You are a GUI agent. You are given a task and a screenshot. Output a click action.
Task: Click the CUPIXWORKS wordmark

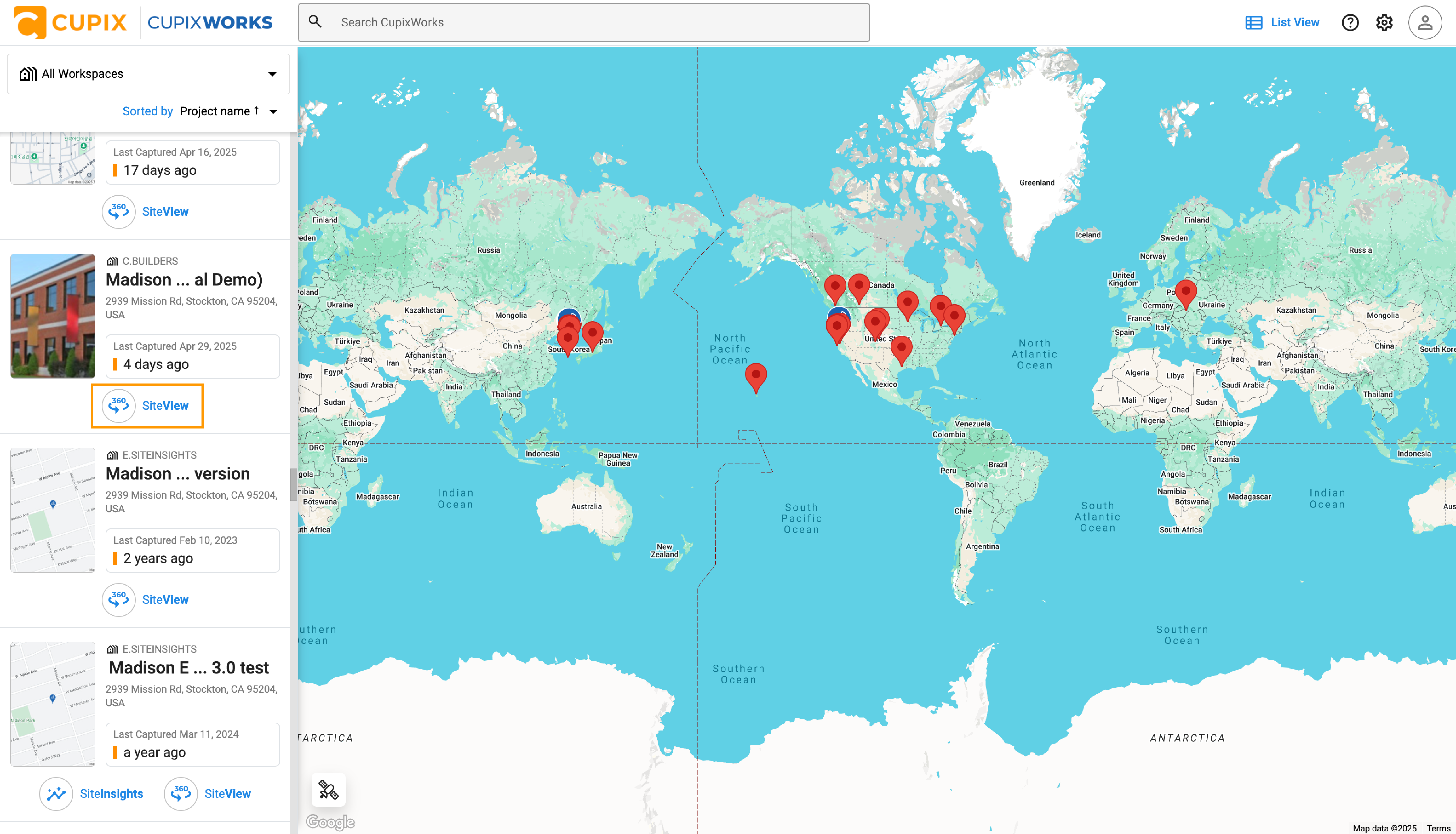coord(210,22)
